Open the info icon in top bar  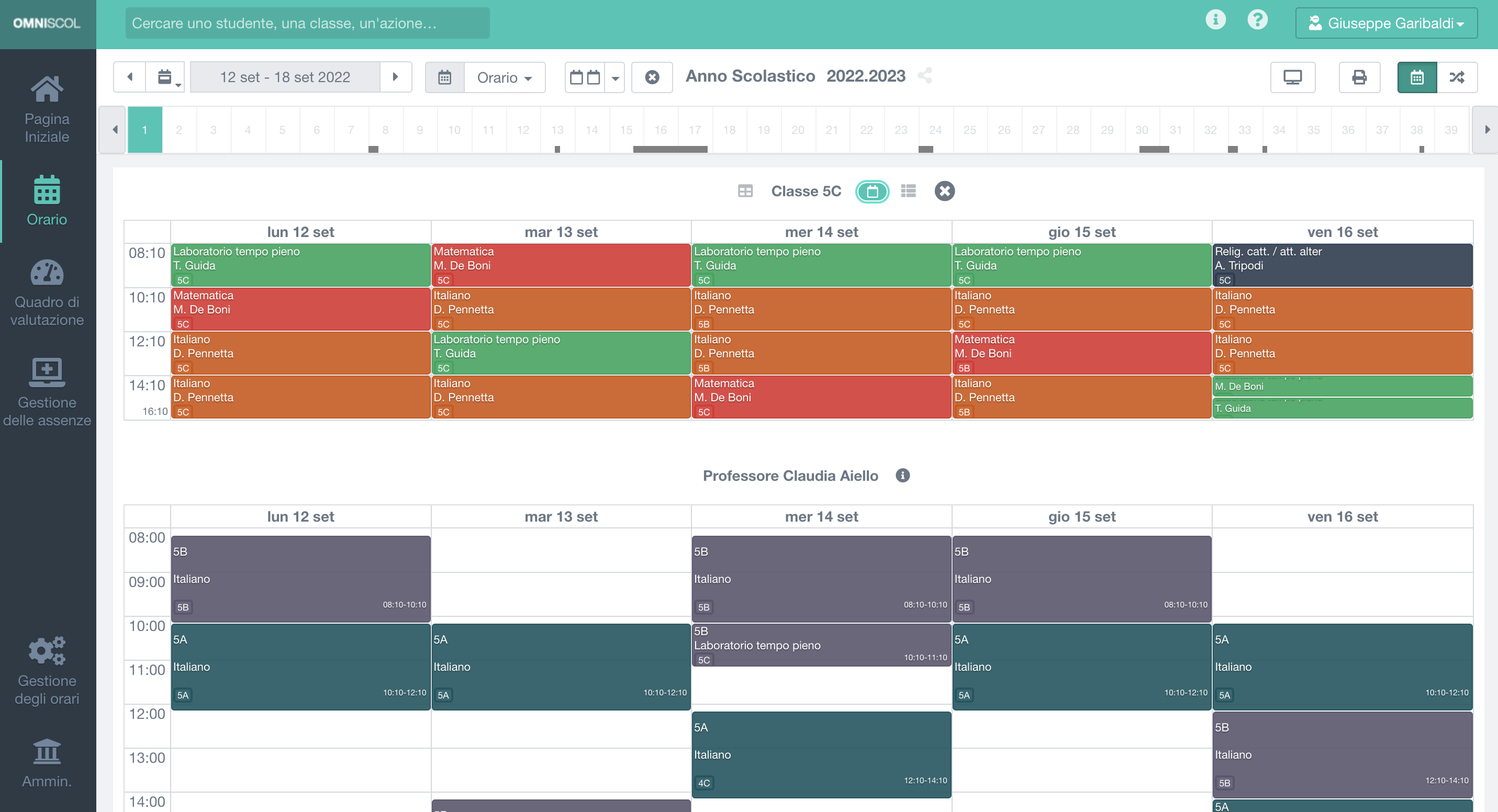click(1215, 20)
